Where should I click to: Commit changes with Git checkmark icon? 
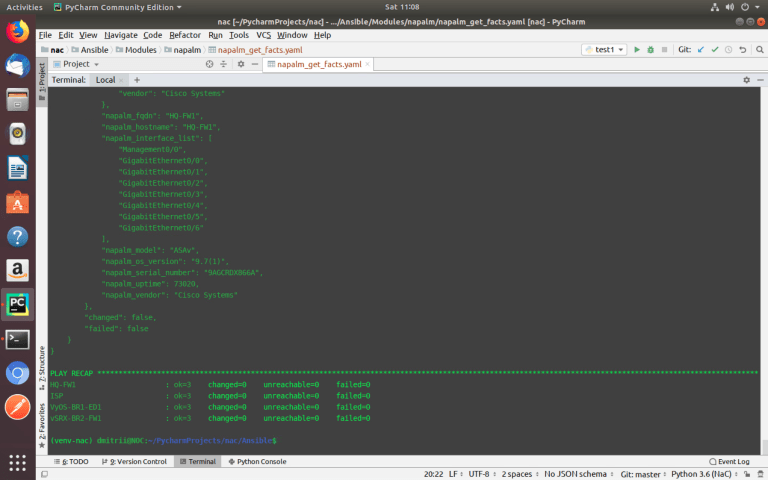pyautogui.click(x=714, y=49)
